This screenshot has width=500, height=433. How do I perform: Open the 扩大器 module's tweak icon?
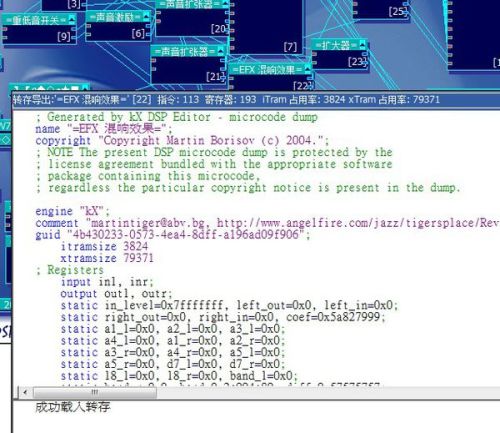coord(363,44)
